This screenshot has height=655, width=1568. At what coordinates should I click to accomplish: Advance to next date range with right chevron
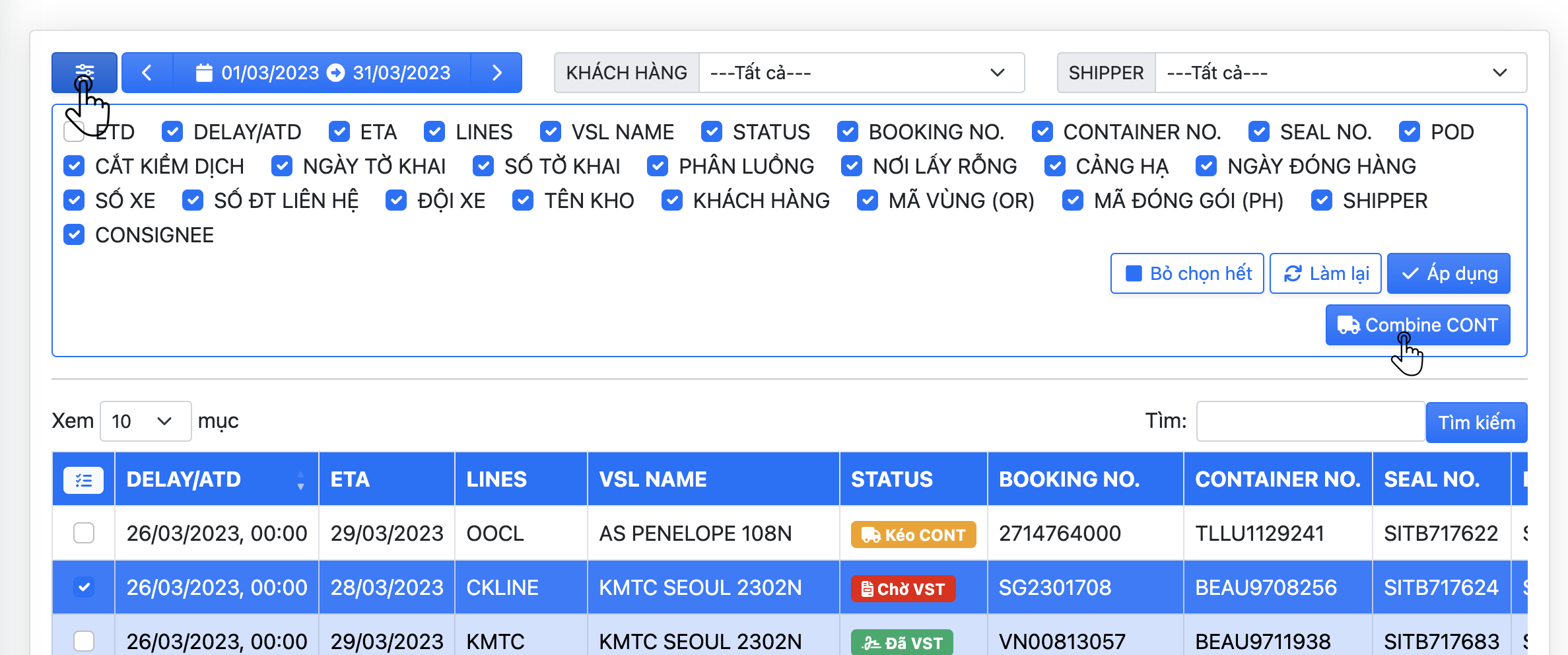pyautogui.click(x=496, y=73)
